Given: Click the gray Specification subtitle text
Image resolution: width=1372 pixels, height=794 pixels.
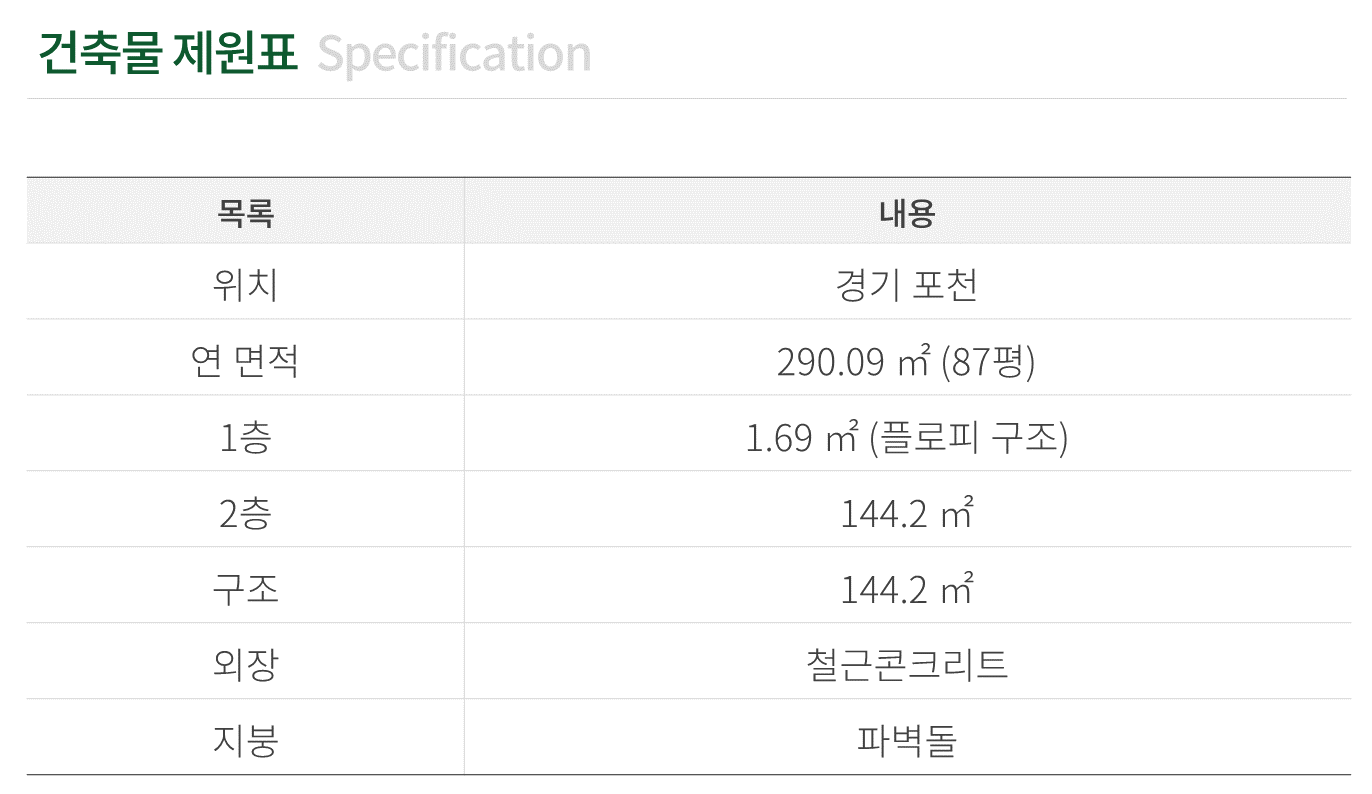Looking at the screenshot, I should [x=454, y=55].
